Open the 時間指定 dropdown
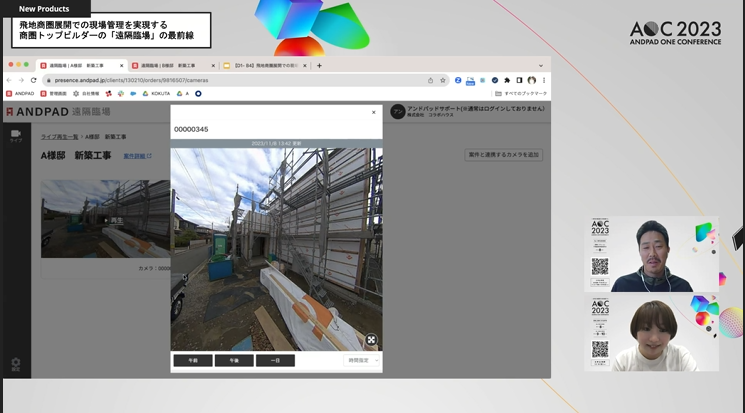Screen dimensions: 745x413 [361, 360]
